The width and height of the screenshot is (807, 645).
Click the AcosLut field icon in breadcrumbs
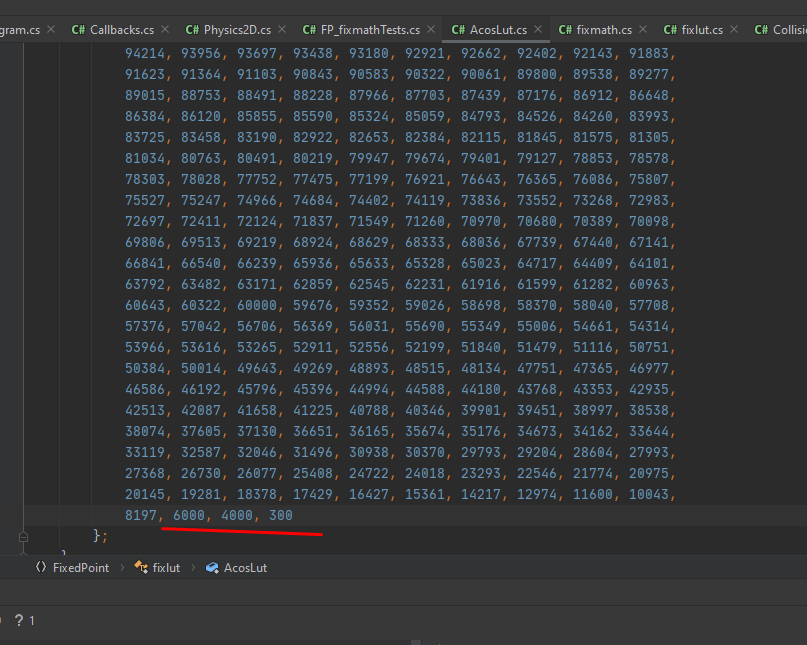click(212, 567)
